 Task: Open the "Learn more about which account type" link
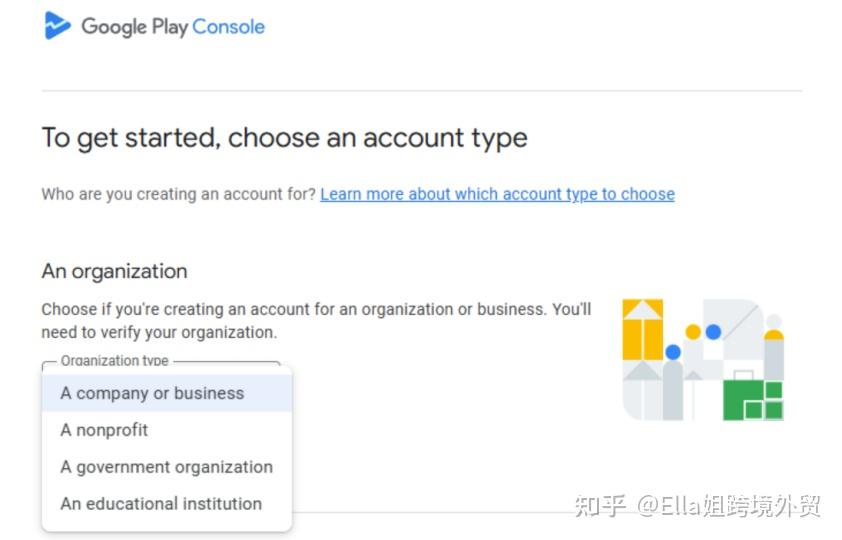(497, 194)
